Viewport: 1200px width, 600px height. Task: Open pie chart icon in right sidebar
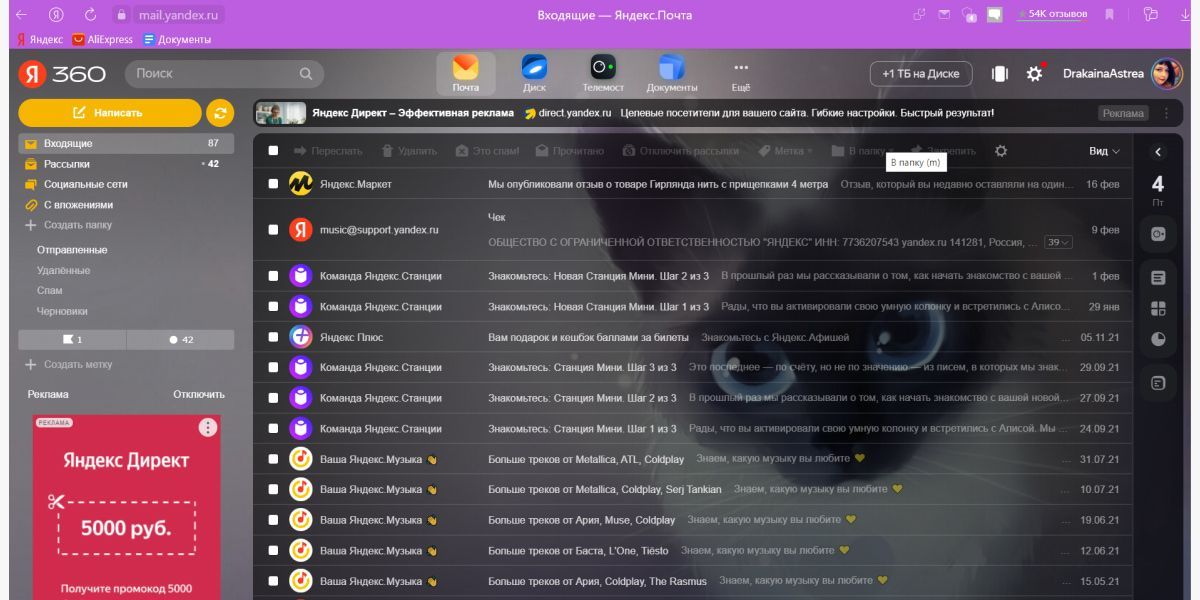[1158, 339]
